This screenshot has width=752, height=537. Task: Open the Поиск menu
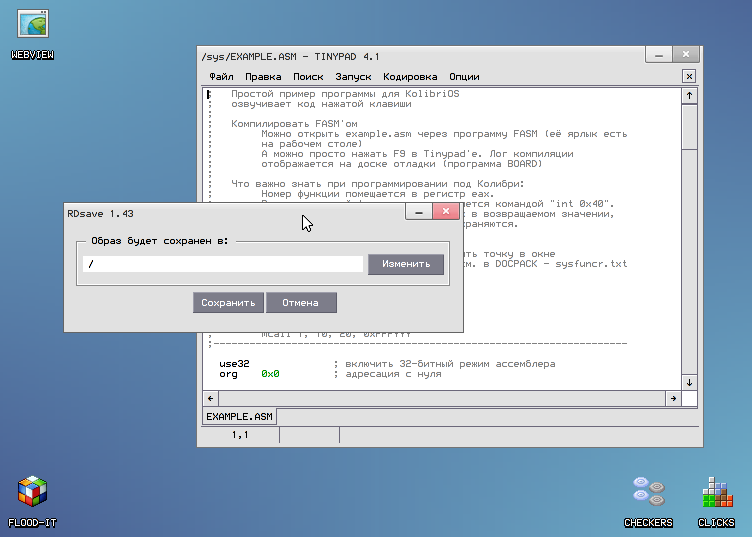[308, 76]
